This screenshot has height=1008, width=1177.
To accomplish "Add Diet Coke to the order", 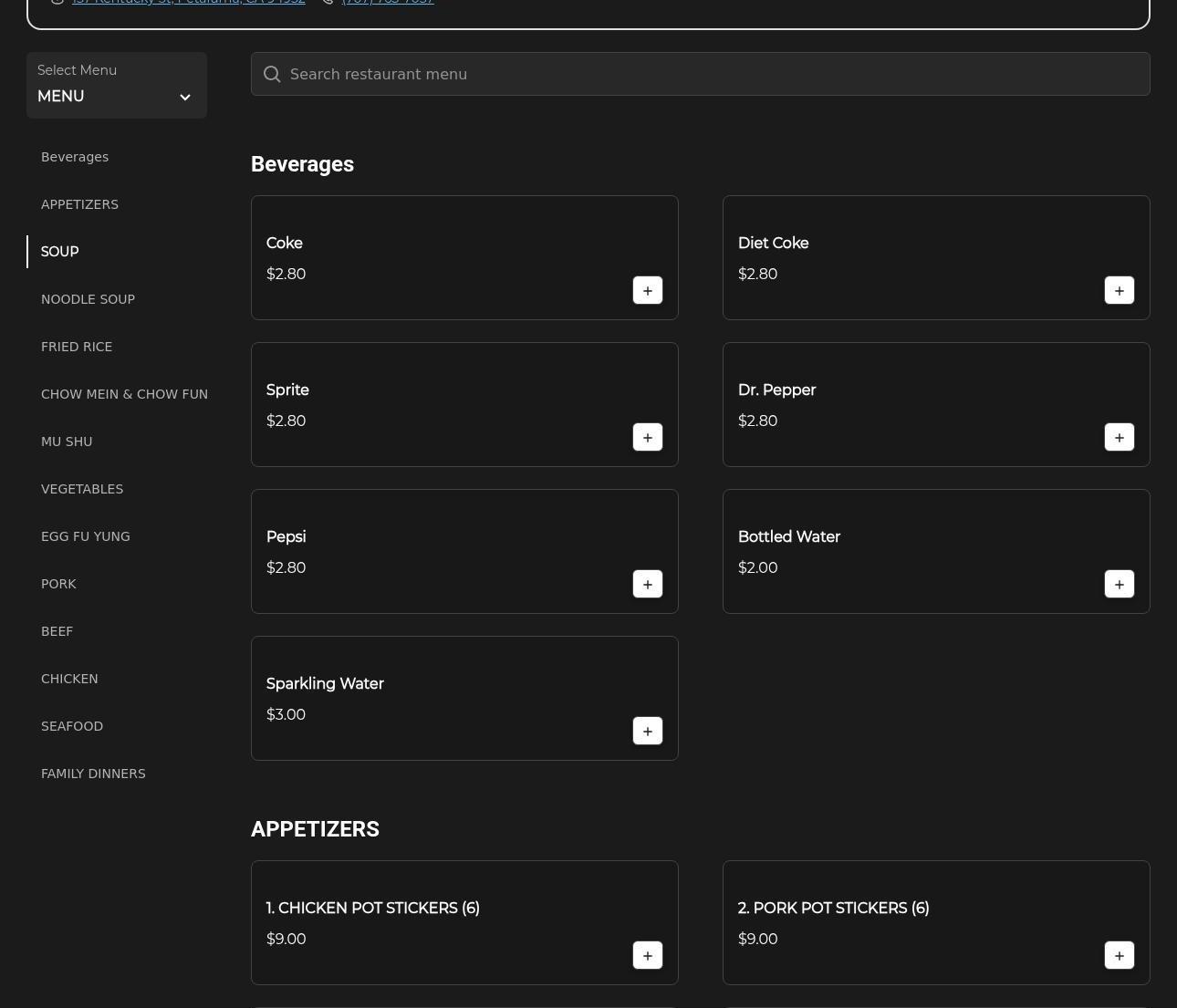I will click(1119, 290).
